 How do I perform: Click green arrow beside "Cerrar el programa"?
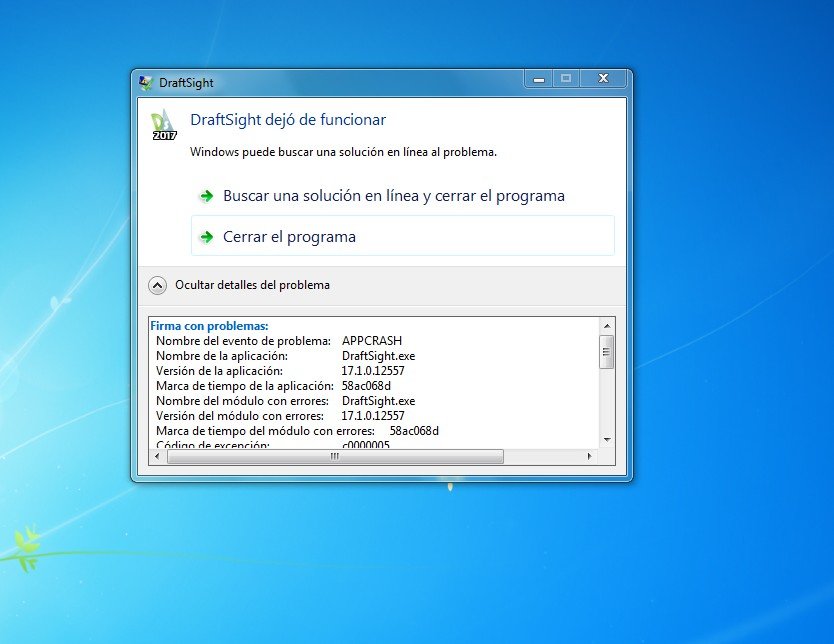coord(206,237)
